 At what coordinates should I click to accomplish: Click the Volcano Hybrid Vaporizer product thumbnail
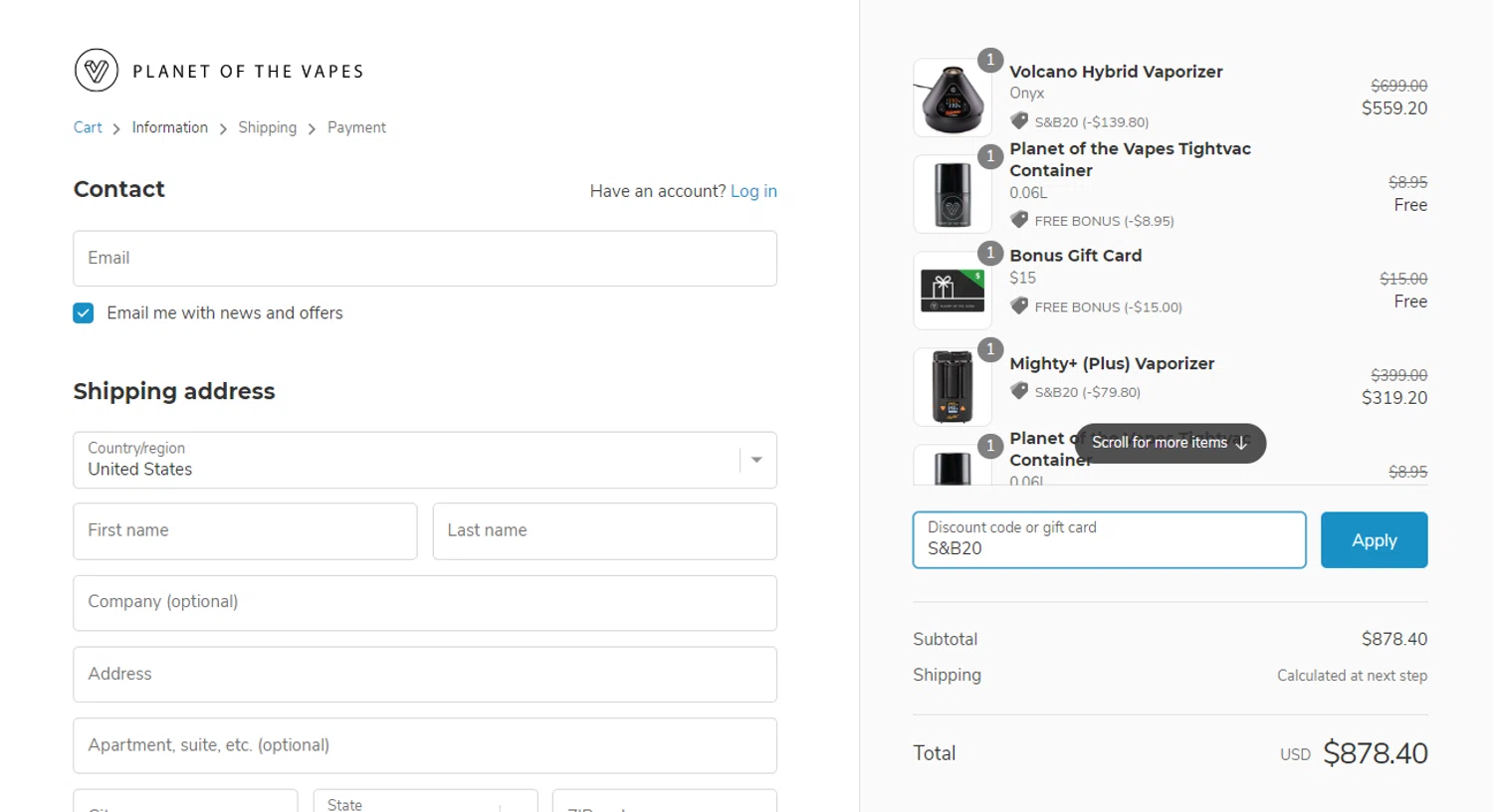point(953,98)
